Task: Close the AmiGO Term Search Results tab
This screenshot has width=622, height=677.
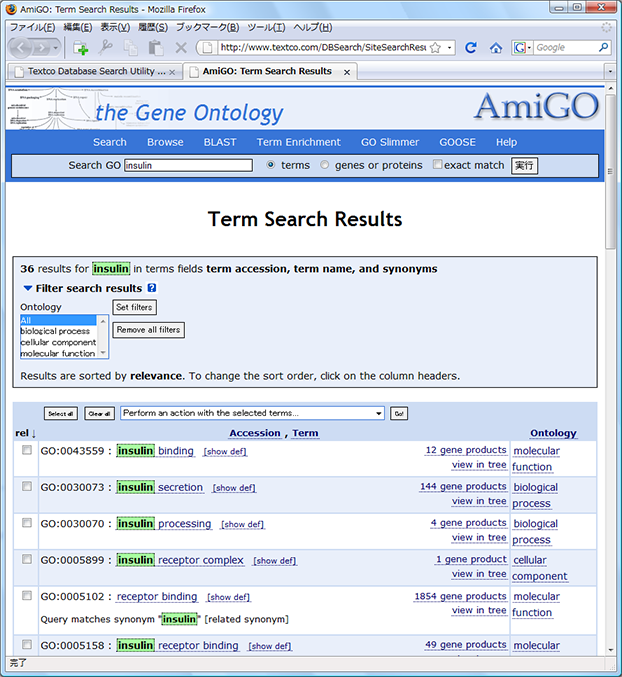Action: tap(347, 73)
